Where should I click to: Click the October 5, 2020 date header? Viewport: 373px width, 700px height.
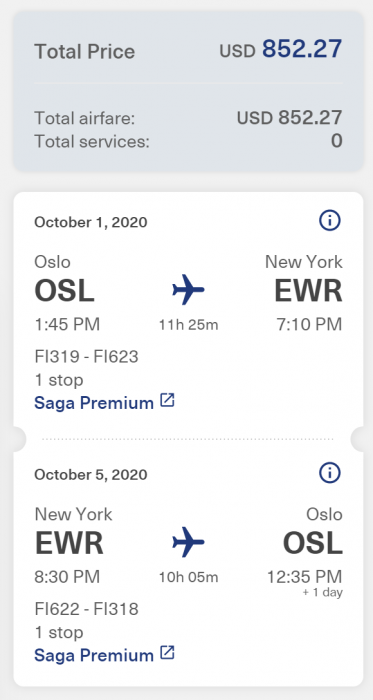pos(91,474)
